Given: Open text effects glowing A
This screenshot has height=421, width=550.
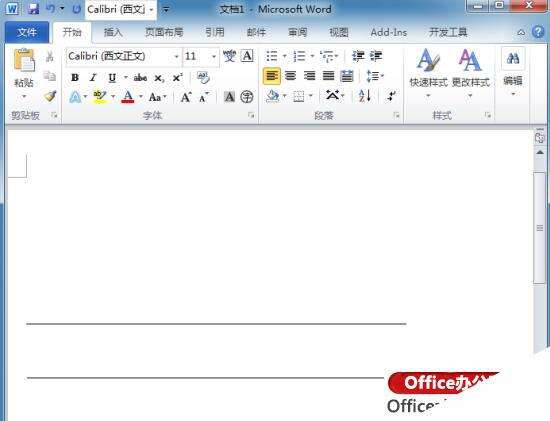Looking at the screenshot, I should [x=75, y=97].
